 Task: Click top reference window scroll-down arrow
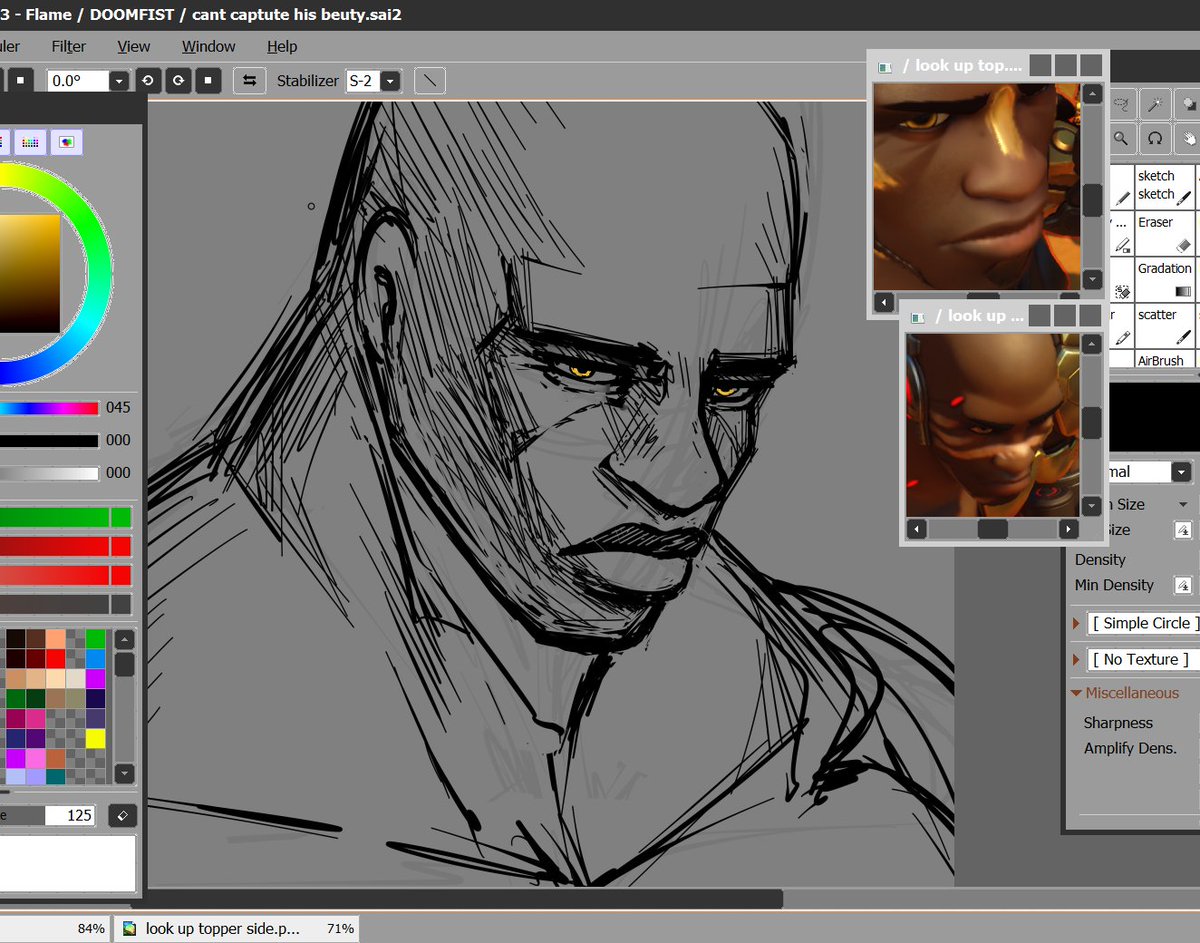click(x=1092, y=279)
